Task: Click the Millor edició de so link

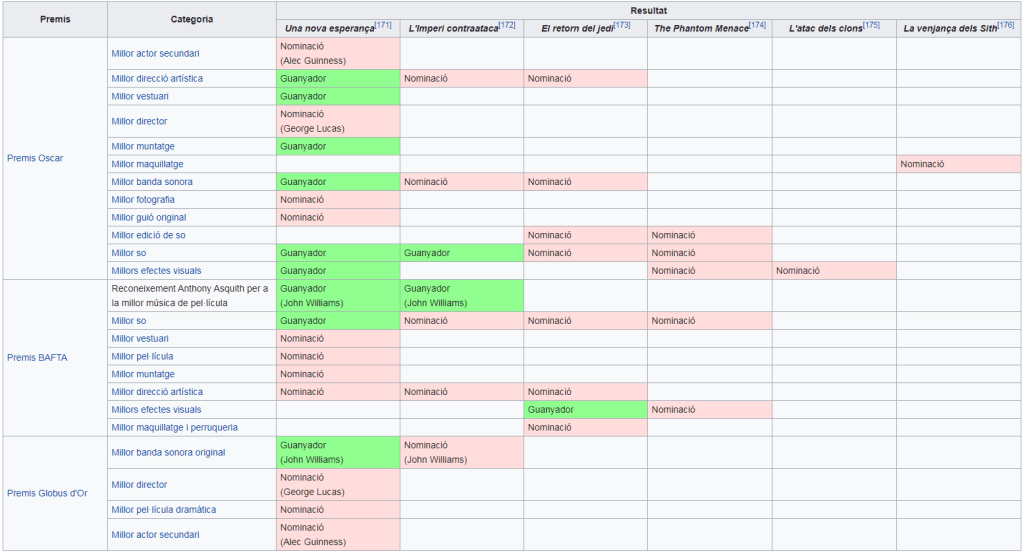Action: tap(148, 235)
